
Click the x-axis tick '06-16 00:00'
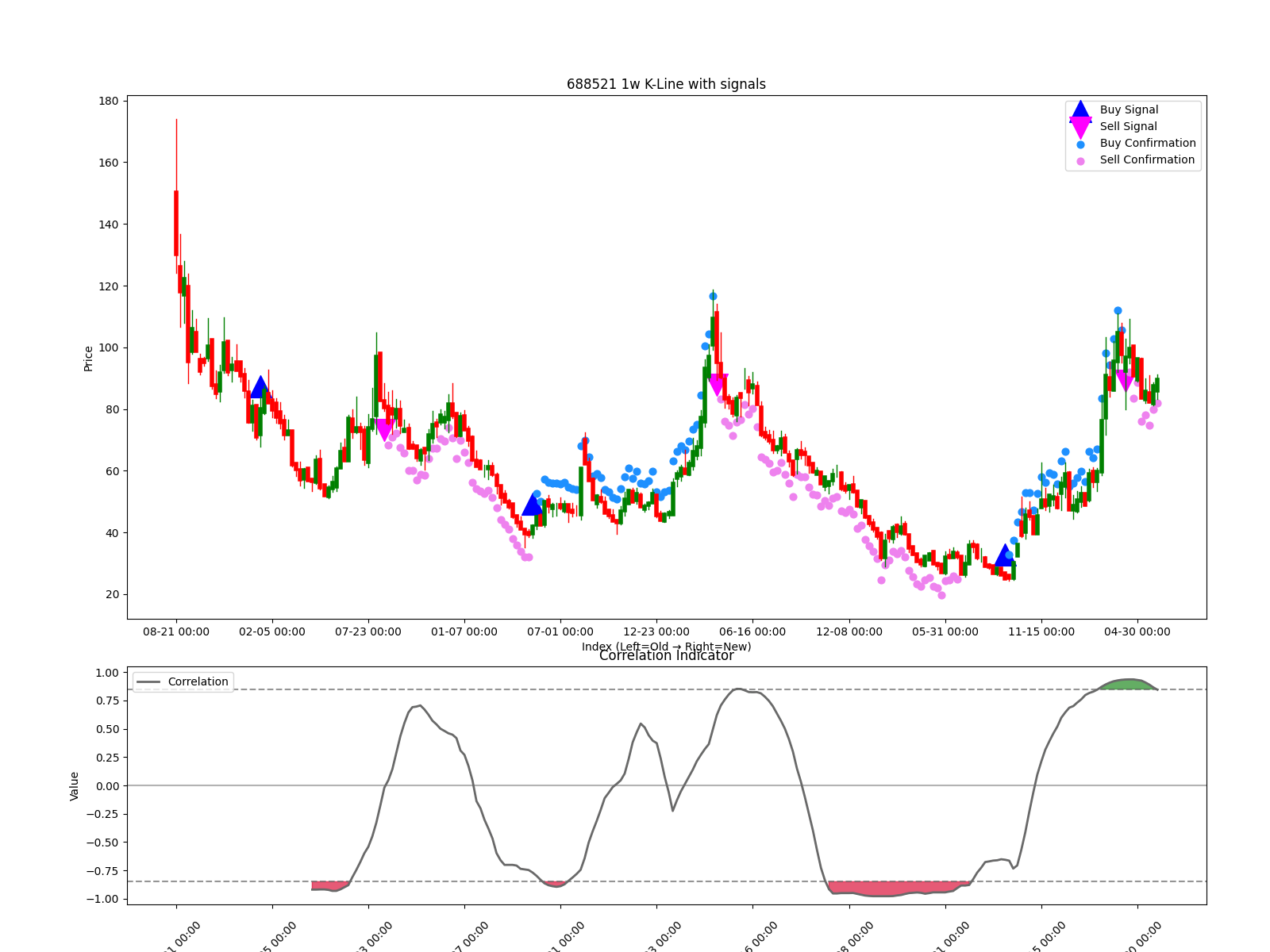(752, 632)
